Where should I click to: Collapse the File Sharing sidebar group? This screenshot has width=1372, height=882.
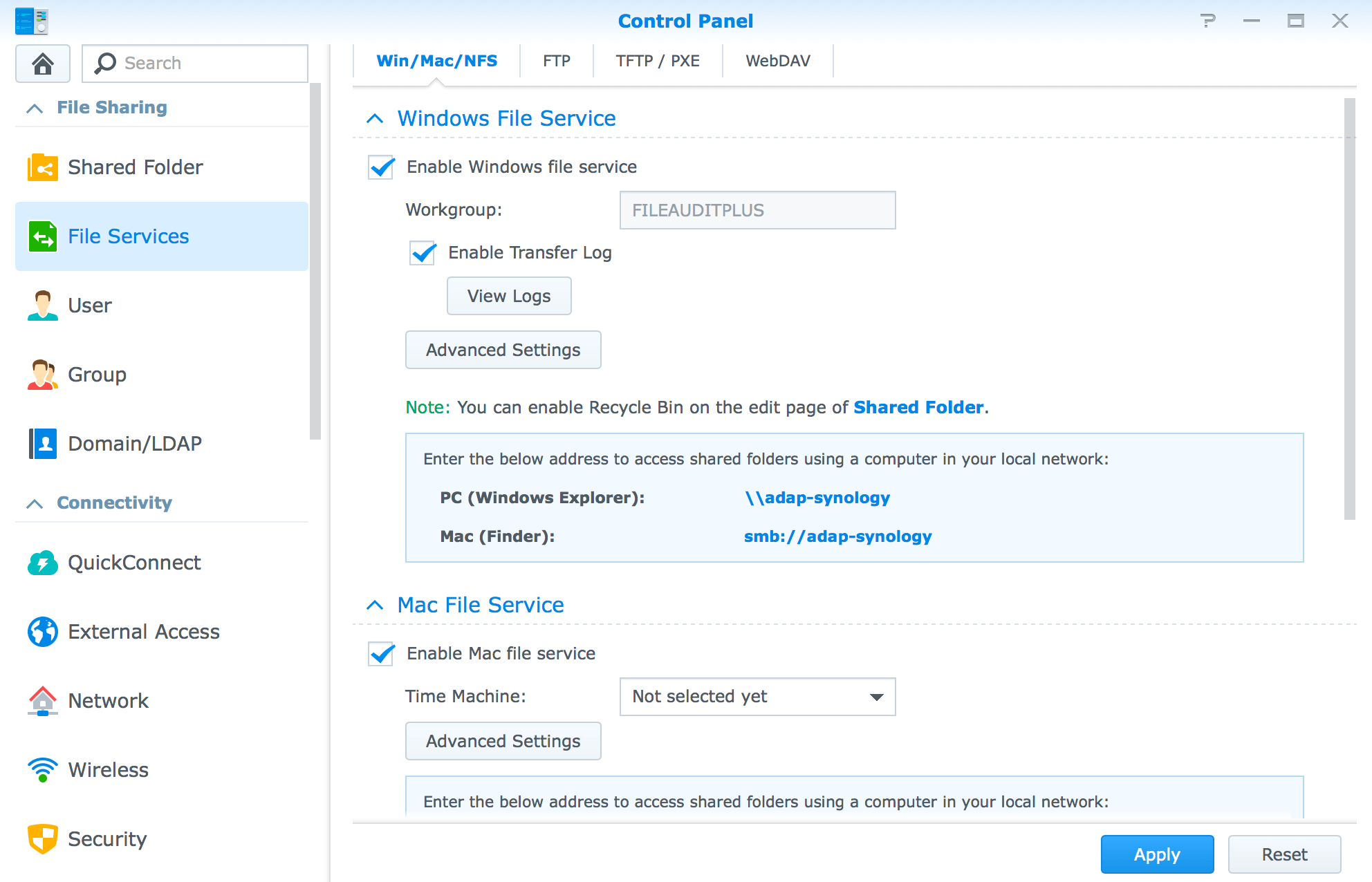point(35,109)
